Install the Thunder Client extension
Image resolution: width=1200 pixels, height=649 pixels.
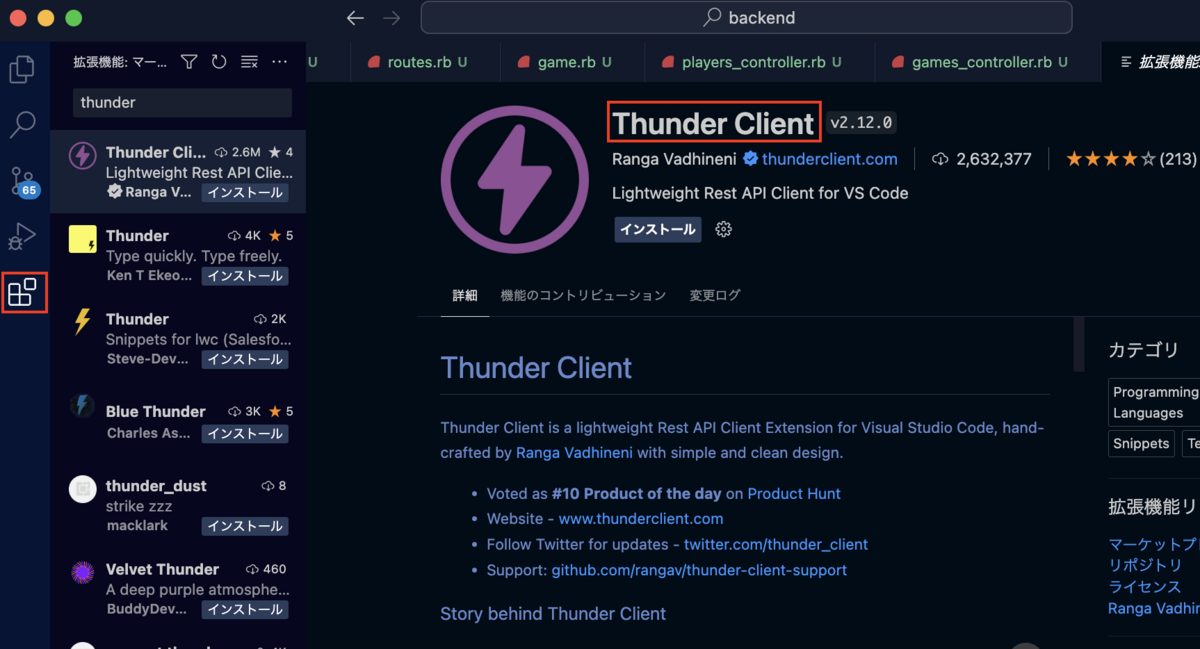657,229
